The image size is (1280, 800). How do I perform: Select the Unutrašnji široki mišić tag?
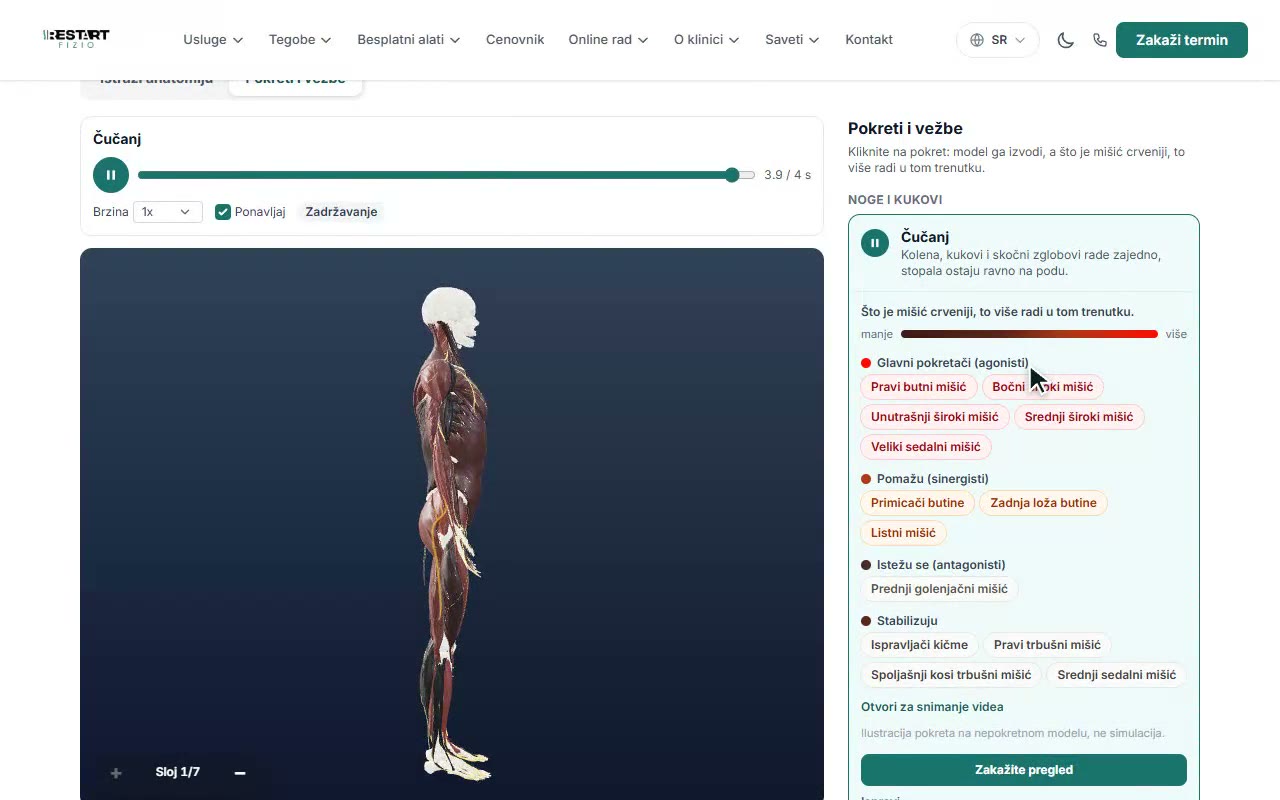tap(934, 417)
